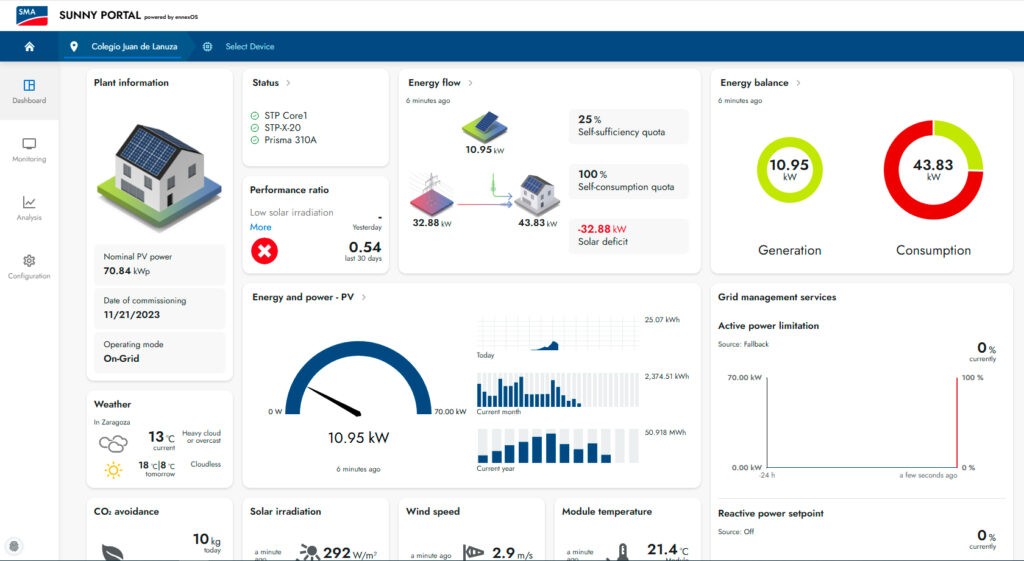Click the 25.07 kWh today total
The height and width of the screenshot is (561, 1024).
pos(662,320)
